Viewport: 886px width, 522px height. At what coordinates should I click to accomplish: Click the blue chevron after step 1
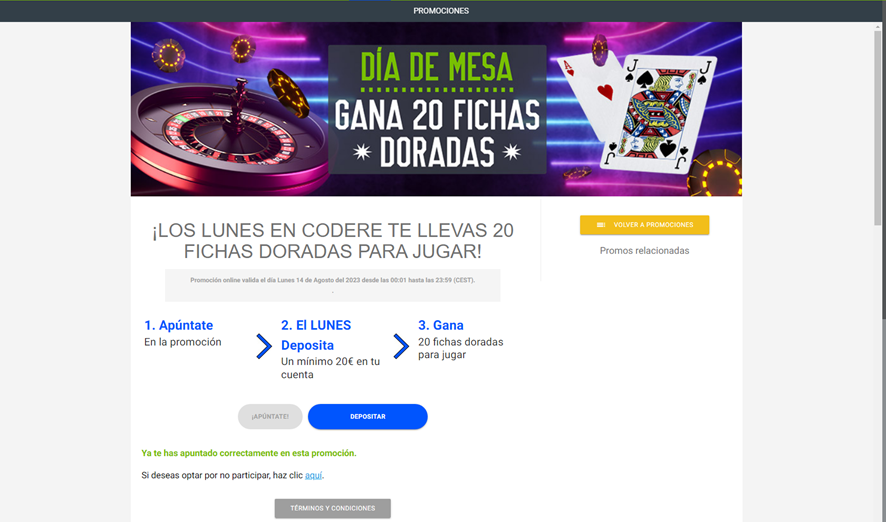pyautogui.click(x=263, y=346)
